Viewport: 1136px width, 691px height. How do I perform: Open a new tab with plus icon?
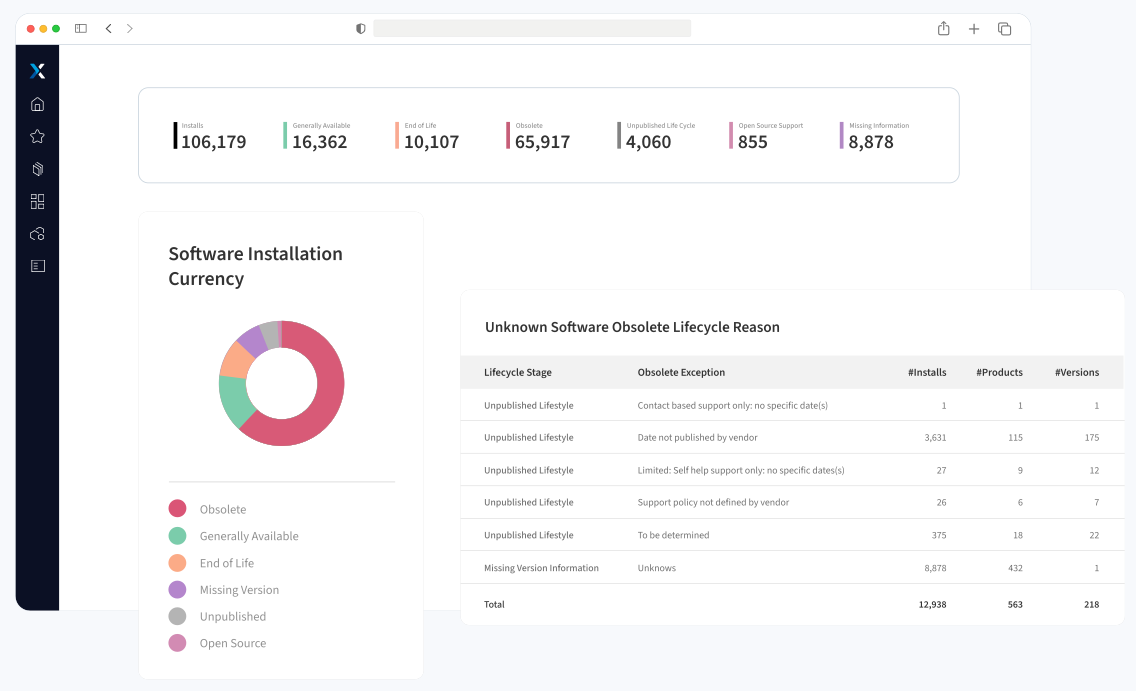click(974, 29)
